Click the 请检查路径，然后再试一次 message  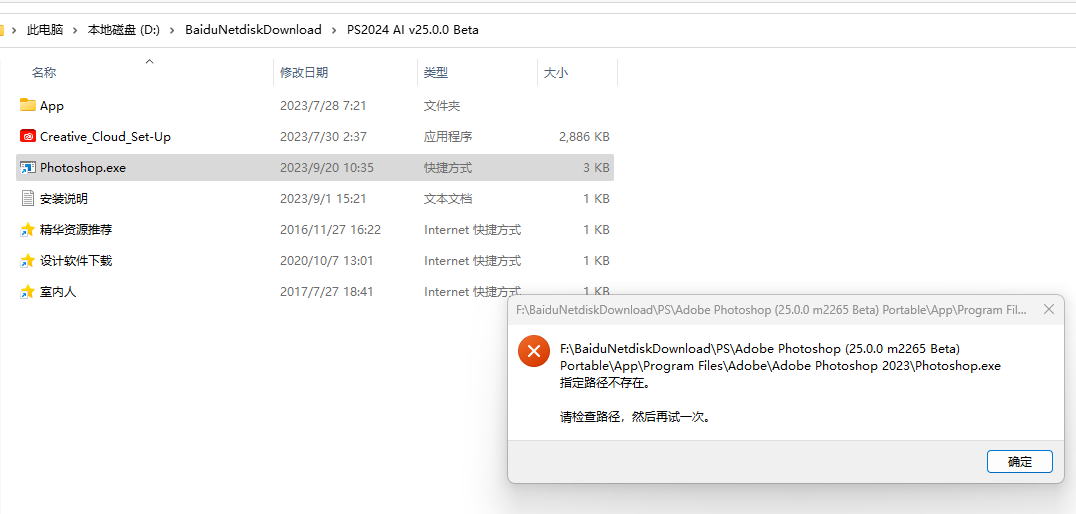635,417
